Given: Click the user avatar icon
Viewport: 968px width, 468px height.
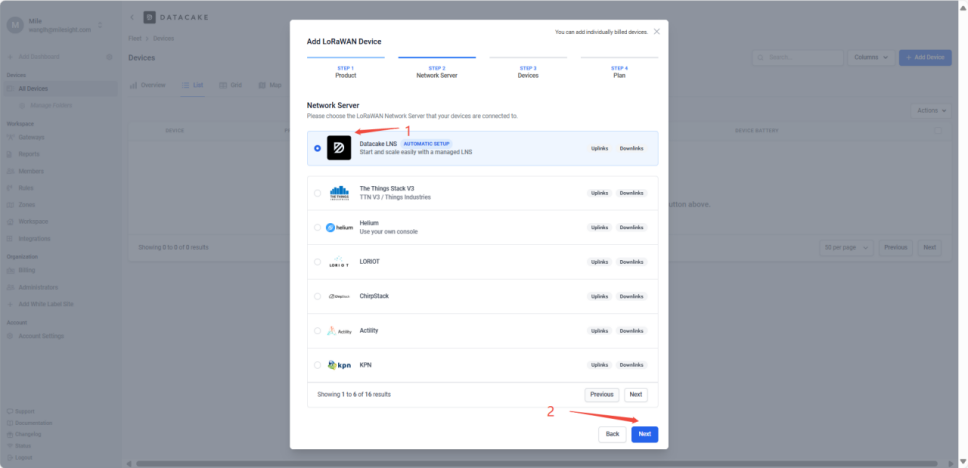Looking at the screenshot, I should (15, 25).
